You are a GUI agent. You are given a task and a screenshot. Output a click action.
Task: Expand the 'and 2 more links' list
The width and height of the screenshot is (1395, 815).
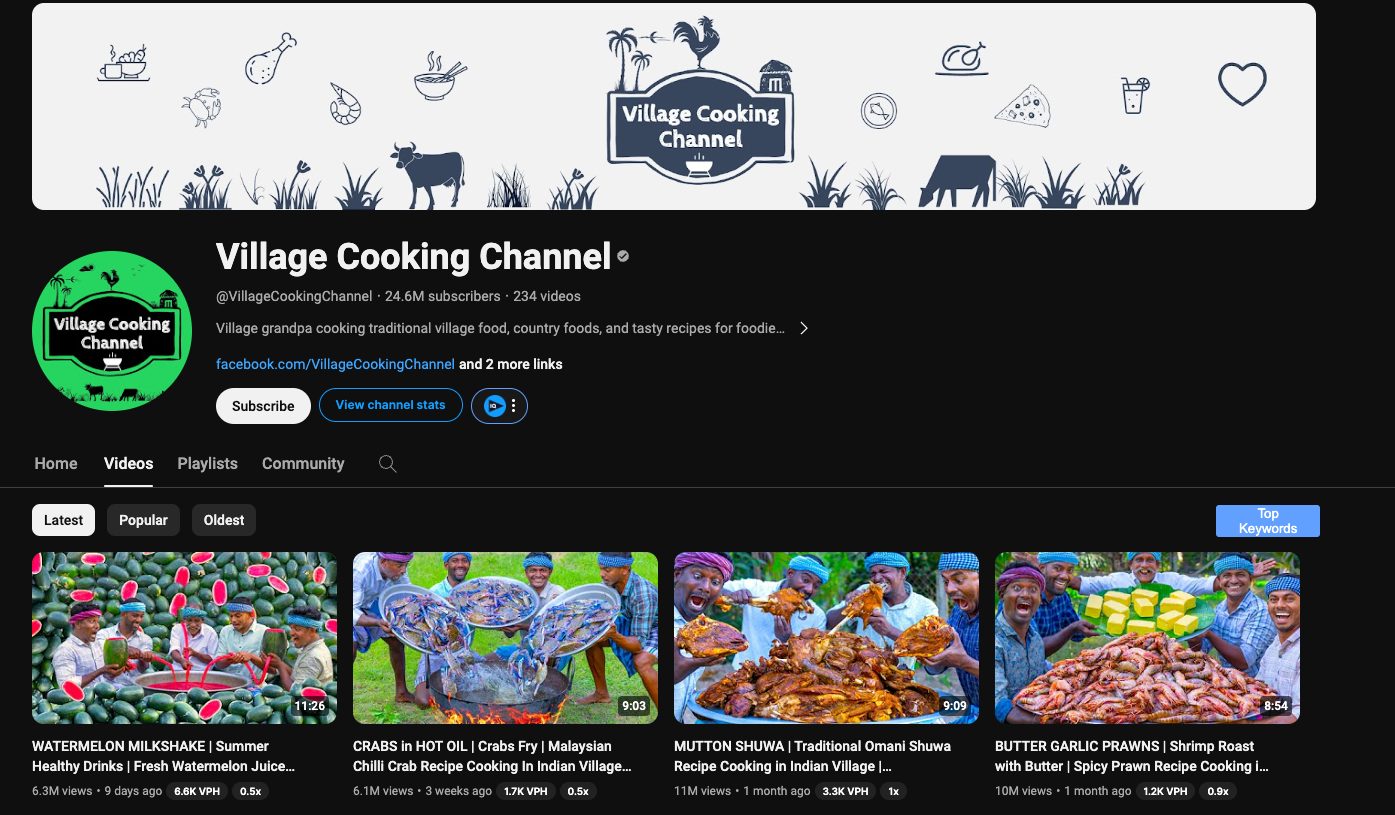point(510,364)
